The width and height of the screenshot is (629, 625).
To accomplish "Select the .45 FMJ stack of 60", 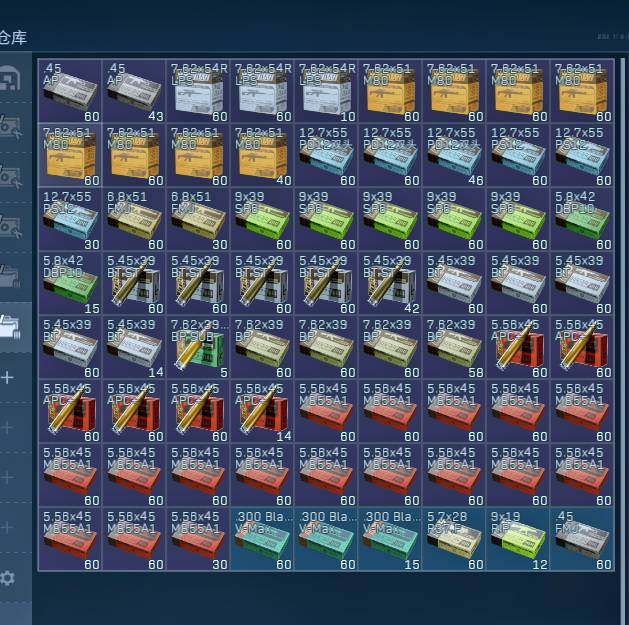I will pyautogui.click(x=582, y=539).
